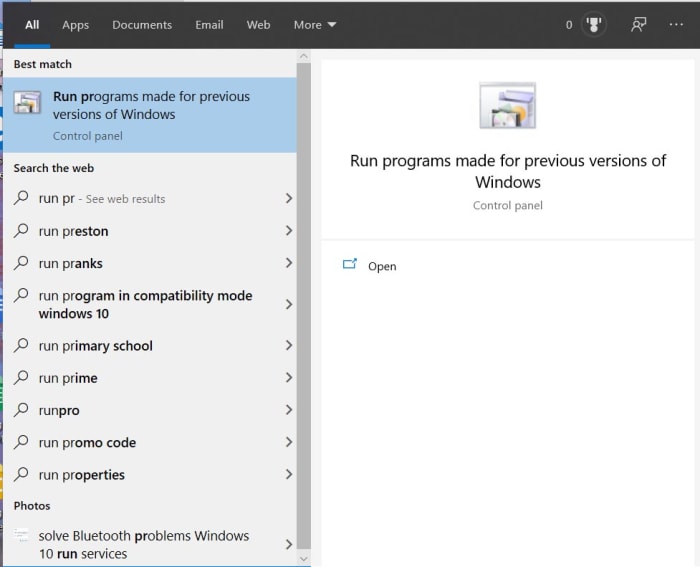Expand arrow for 'run preston'
The width and height of the screenshot is (700, 567).
(x=289, y=230)
